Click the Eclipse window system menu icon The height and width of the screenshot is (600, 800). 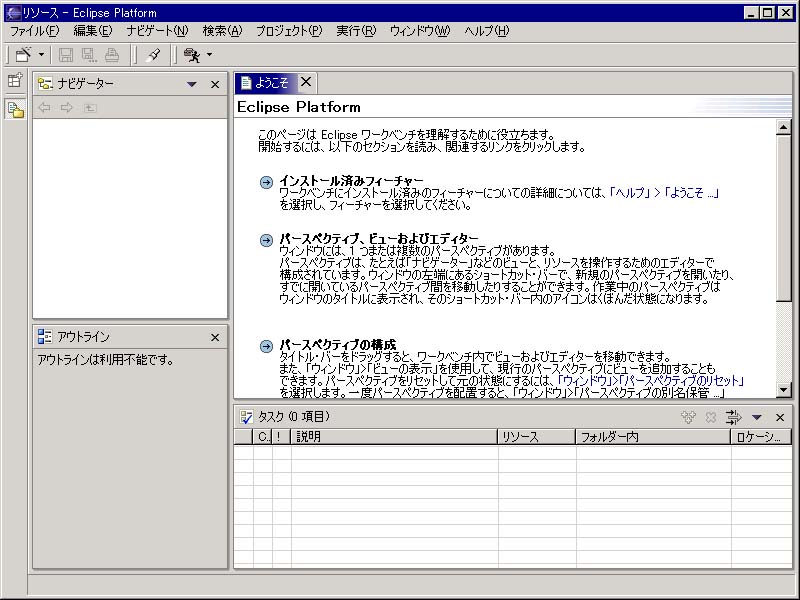pos(14,12)
